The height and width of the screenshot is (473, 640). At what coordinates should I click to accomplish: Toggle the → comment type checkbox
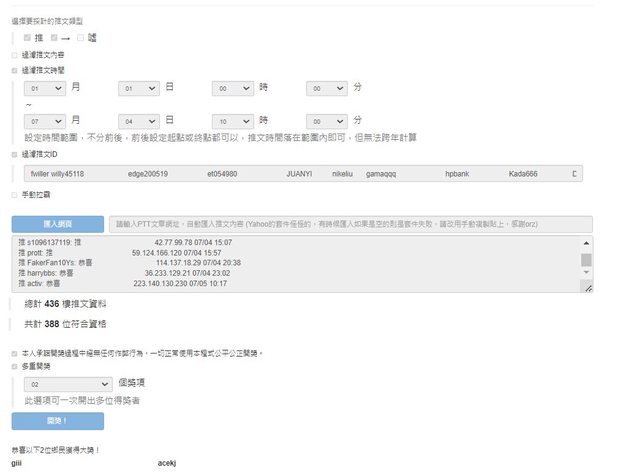coord(52,37)
